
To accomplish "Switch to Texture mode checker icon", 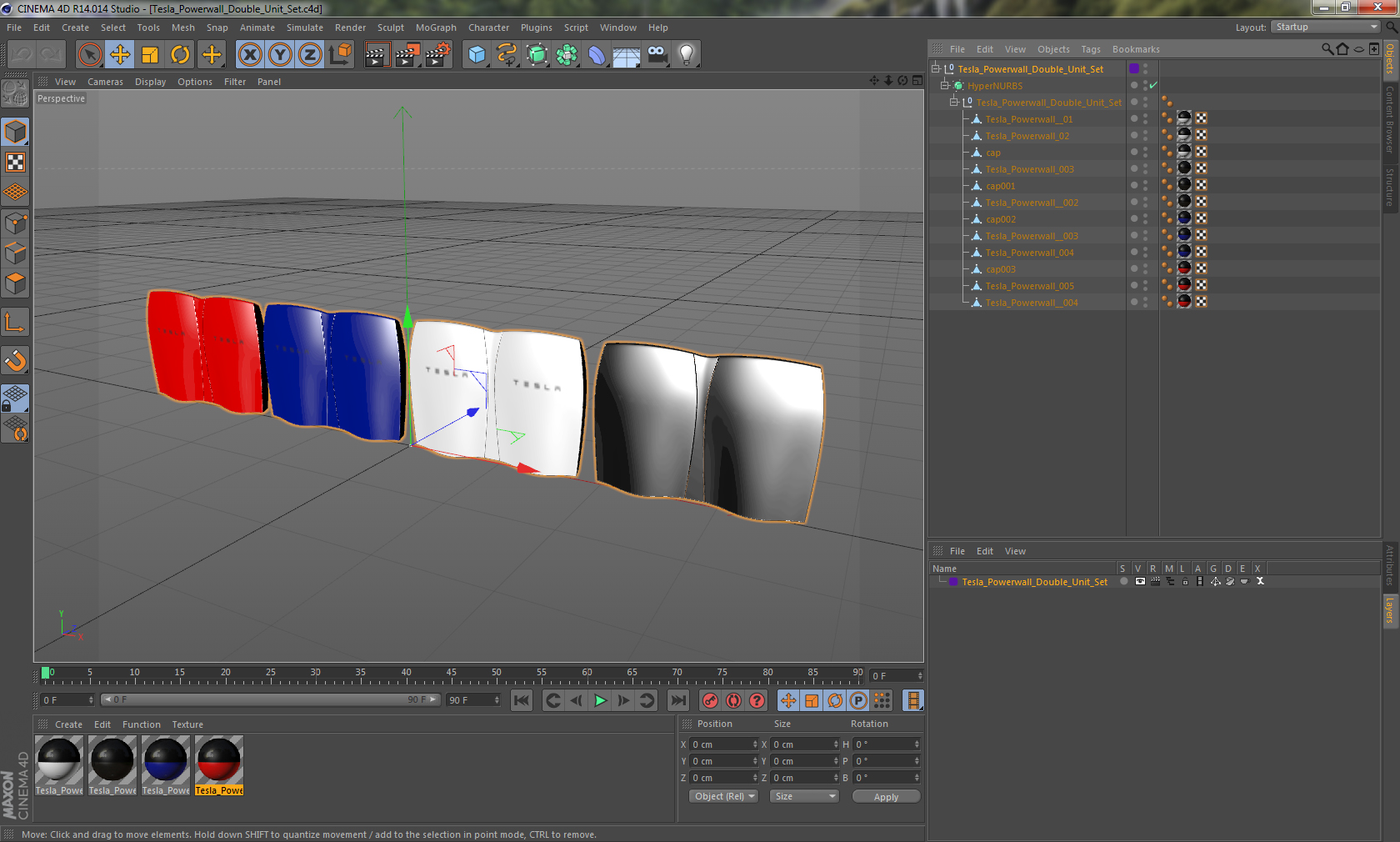I will click(15, 162).
